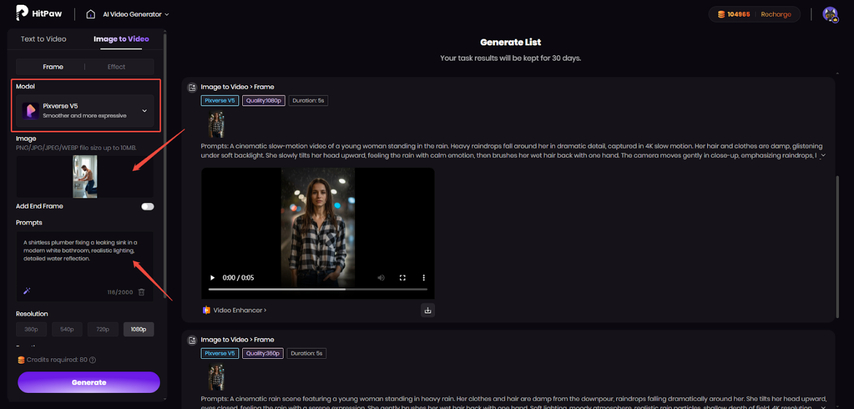Toggle the Add End Frame switch
This screenshot has width=854, height=409.
[148, 206]
